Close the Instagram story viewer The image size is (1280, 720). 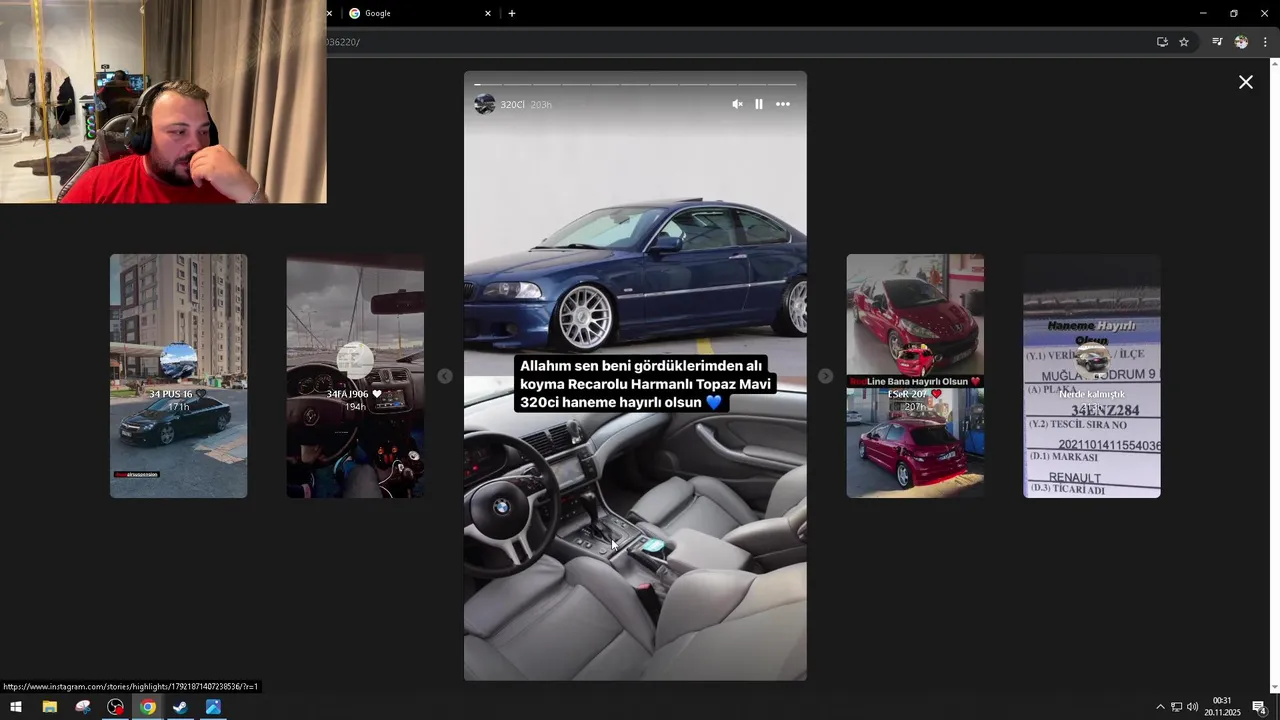click(1246, 82)
